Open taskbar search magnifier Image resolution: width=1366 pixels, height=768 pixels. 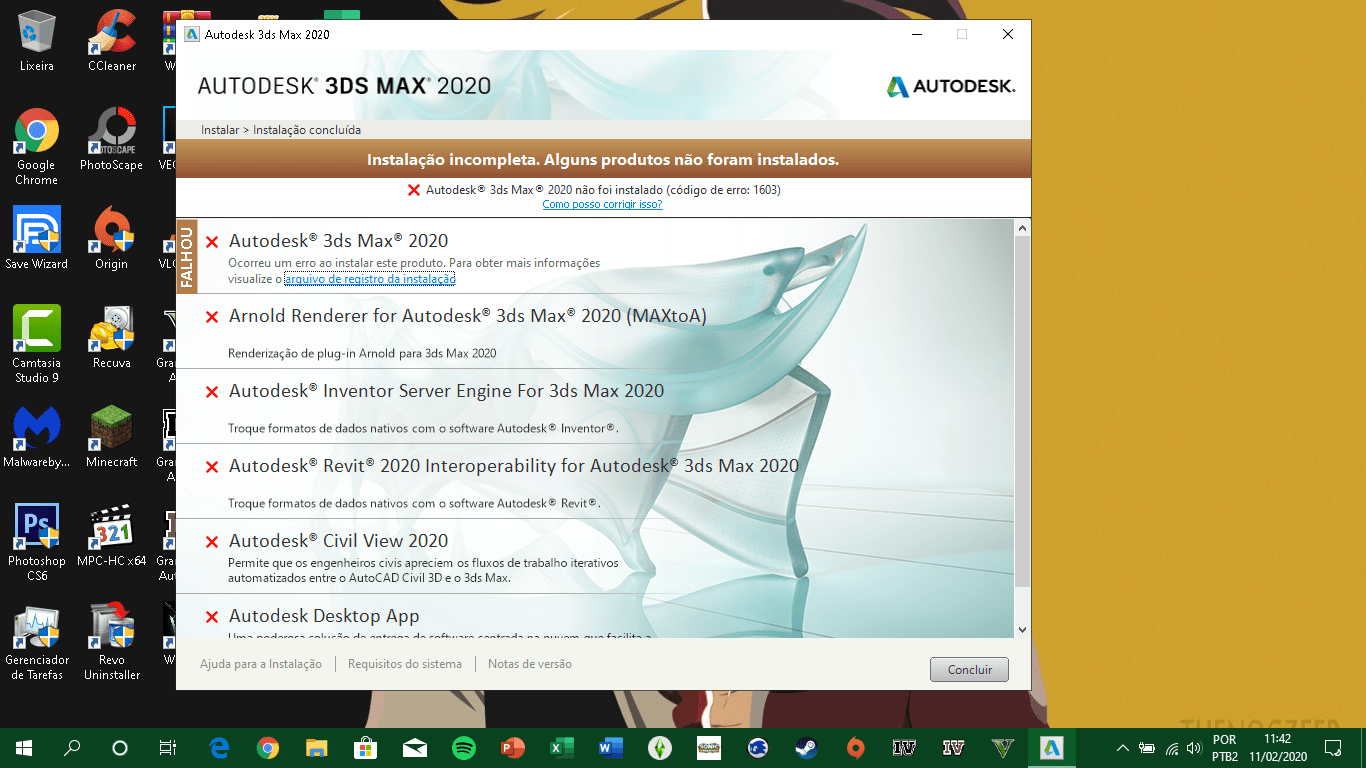point(72,747)
